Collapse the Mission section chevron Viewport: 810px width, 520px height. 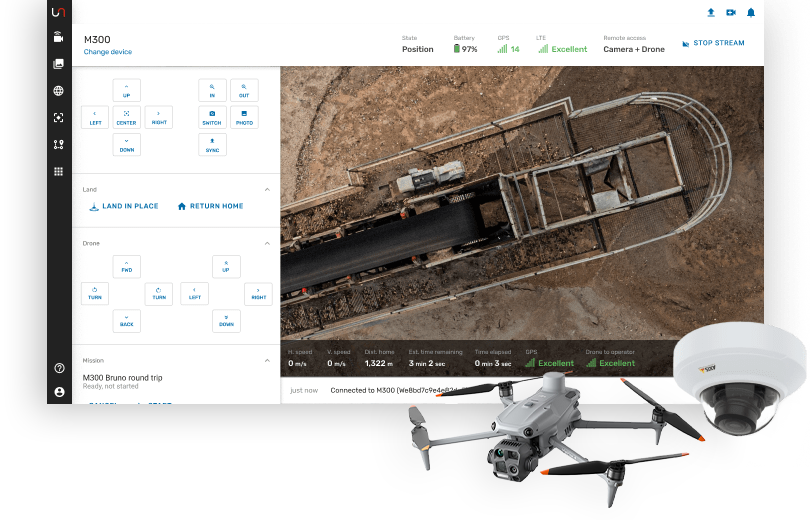267,360
